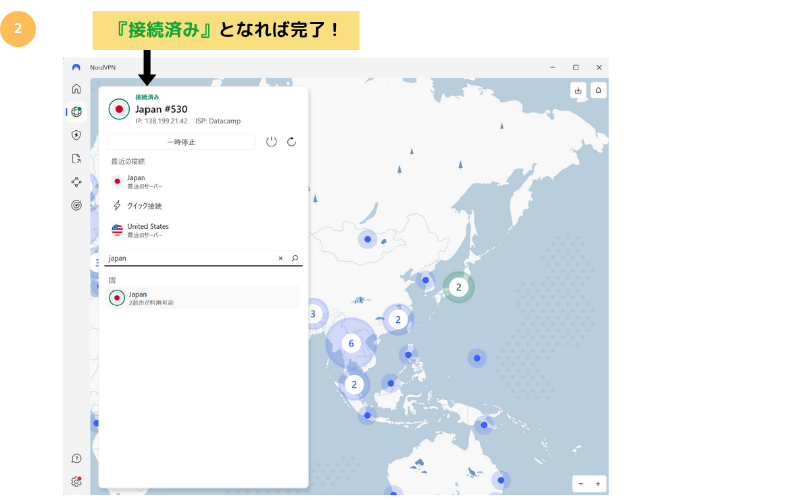Open the settings gear icon in the sidebar
This screenshot has height=500, width=800.
click(x=76, y=481)
